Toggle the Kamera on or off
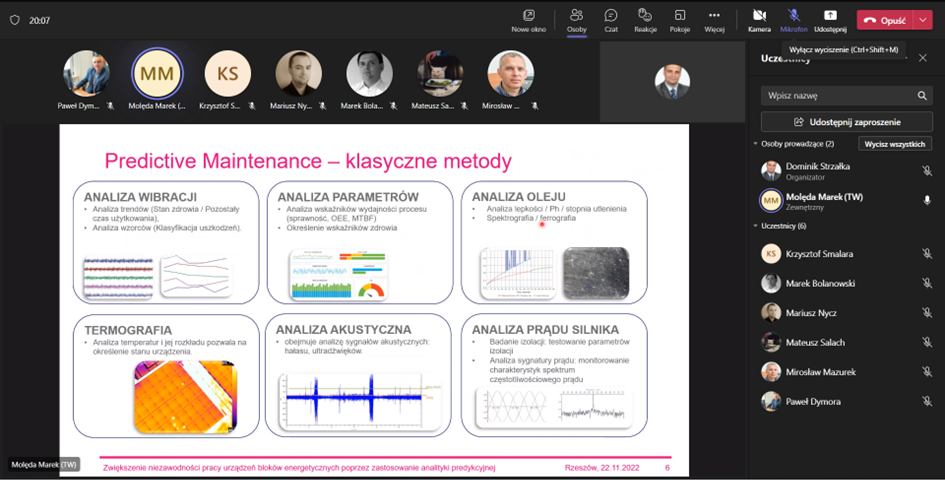Viewport: 945px width, 480px height. click(759, 19)
